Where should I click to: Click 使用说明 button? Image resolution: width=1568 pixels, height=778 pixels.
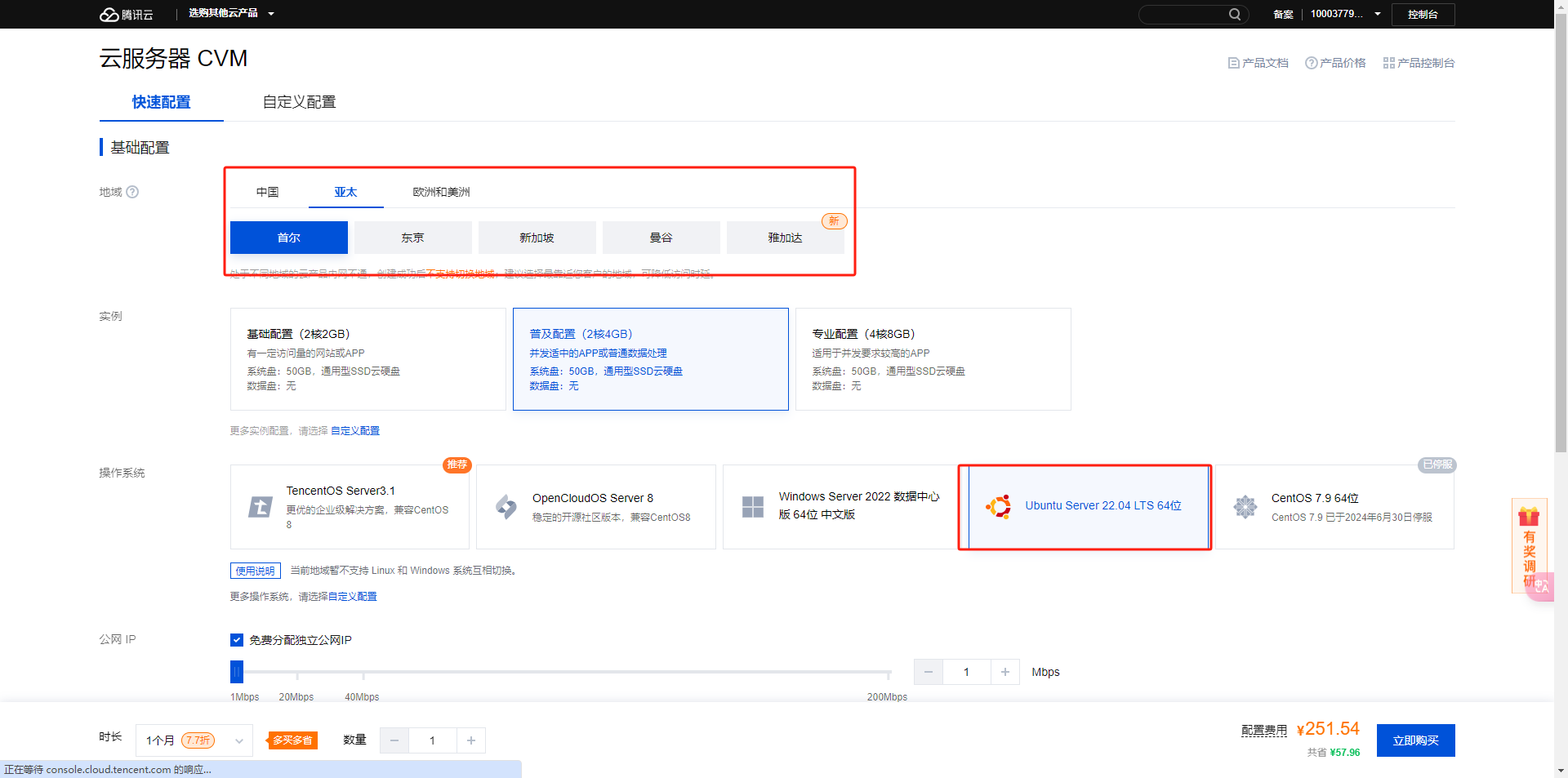coord(256,571)
